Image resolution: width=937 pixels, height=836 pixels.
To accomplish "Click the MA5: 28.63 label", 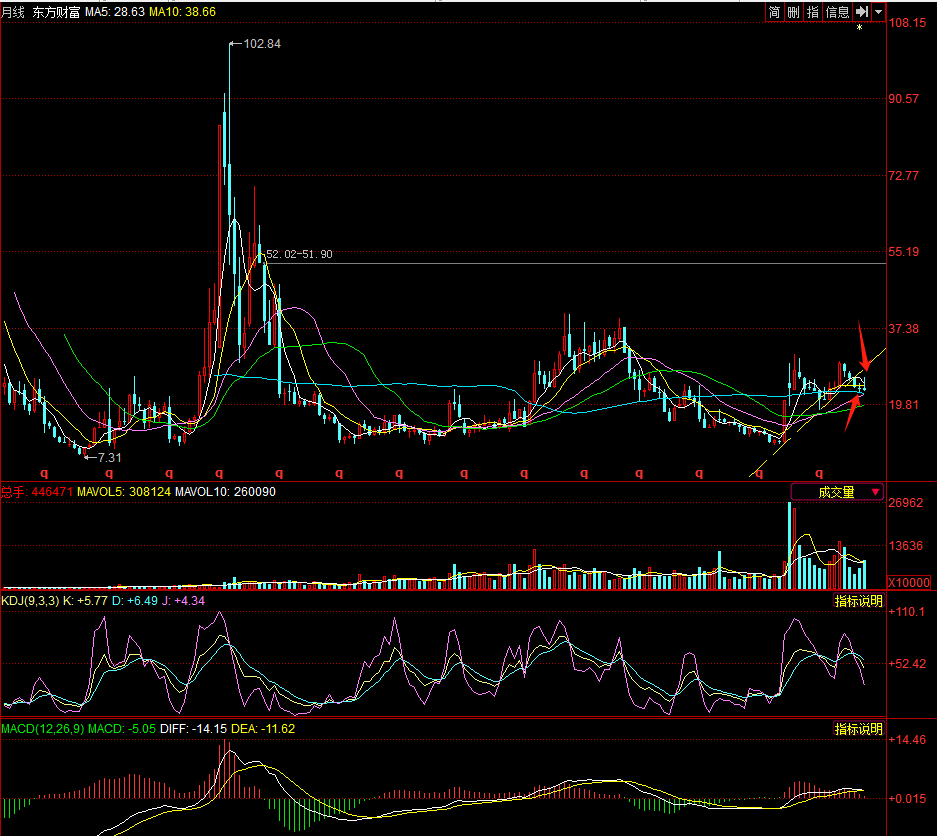I will click(x=115, y=12).
